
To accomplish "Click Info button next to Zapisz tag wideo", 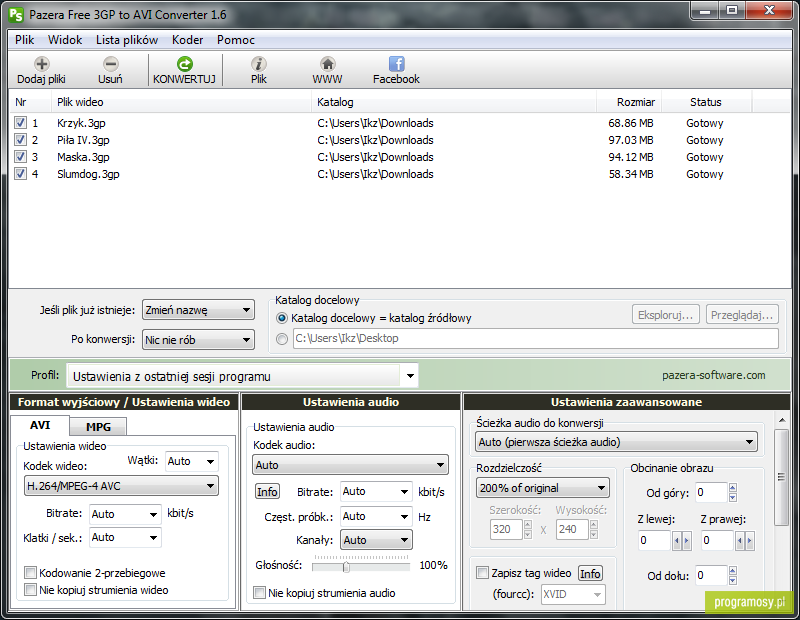I will pyautogui.click(x=590, y=574).
